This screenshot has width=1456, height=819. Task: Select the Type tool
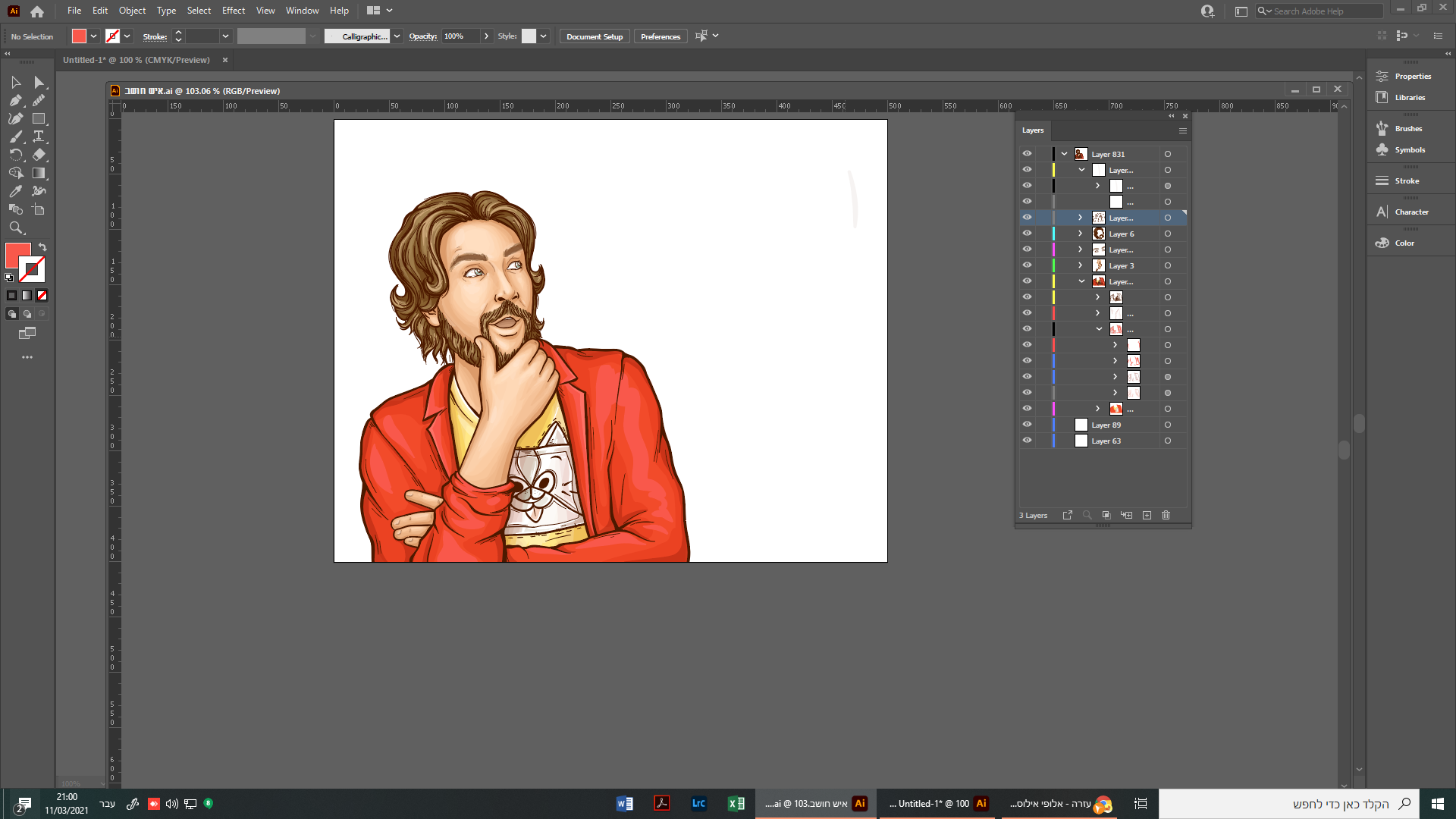click(39, 136)
